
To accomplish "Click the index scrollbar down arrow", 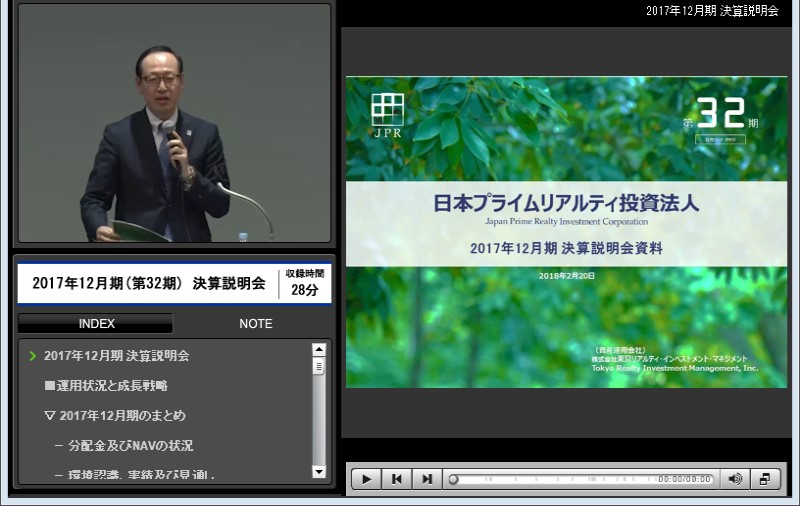I will click(319, 472).
